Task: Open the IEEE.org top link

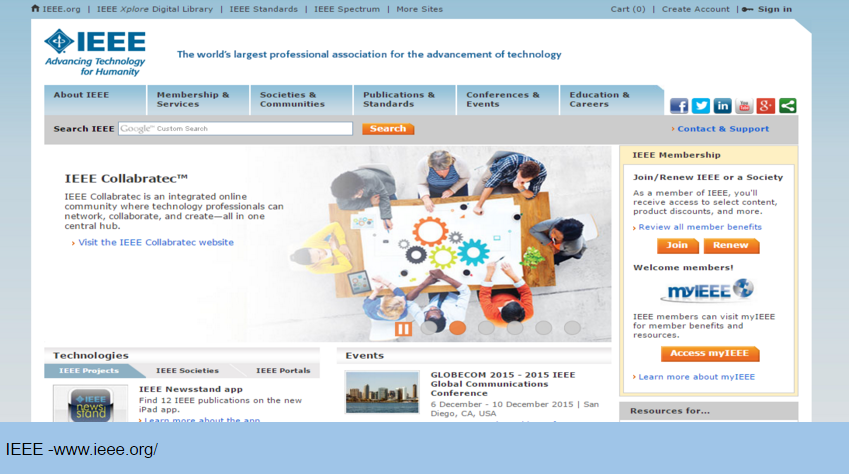Action: coord(62,9)
